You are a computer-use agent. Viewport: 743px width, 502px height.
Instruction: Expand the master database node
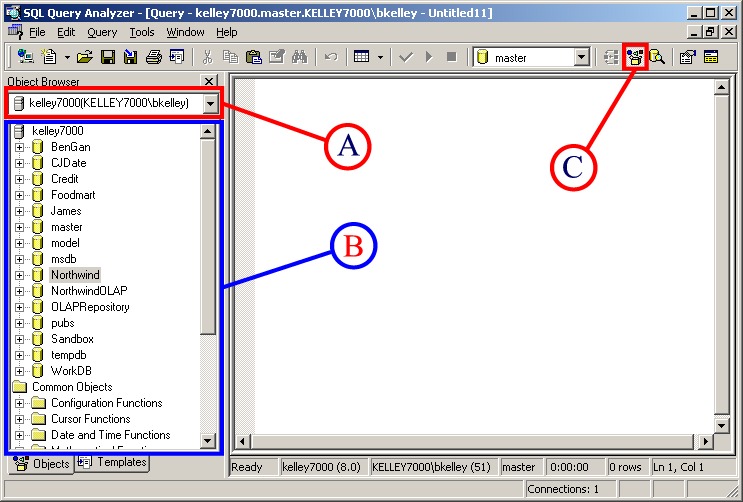[x=19, y=228]
